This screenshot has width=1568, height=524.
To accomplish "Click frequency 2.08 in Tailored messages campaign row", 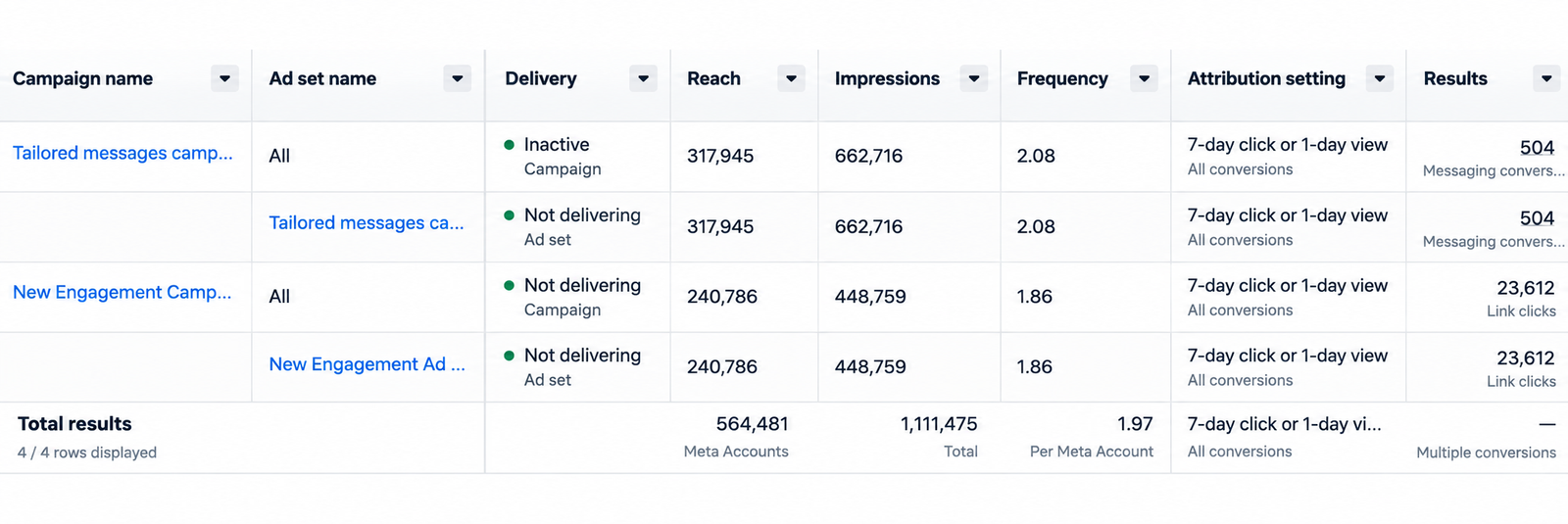I will click(1036, 156).
